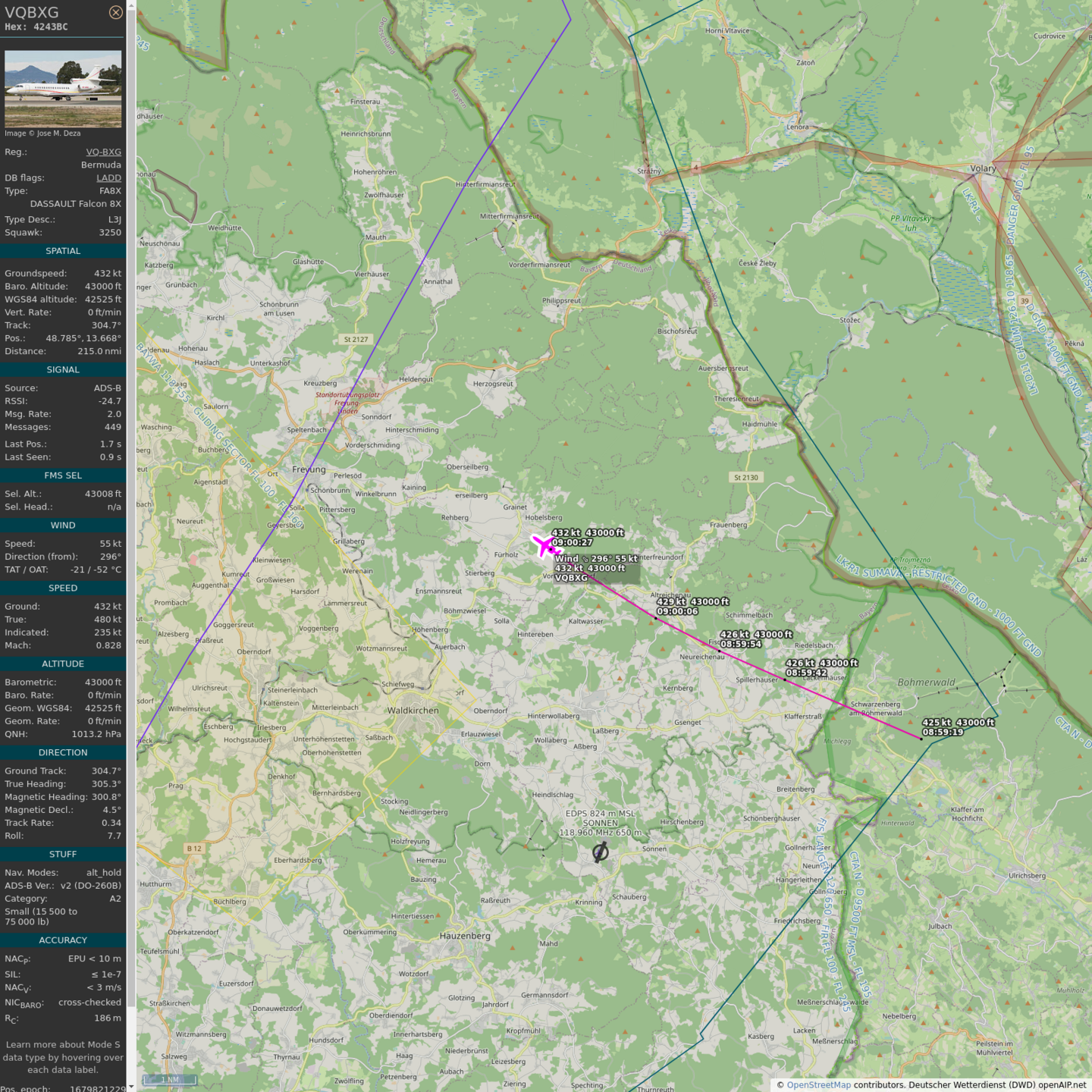Screen dimensions: 1092x1092
Task: Click the FMS SEL section header
Action: pos(63,475)
